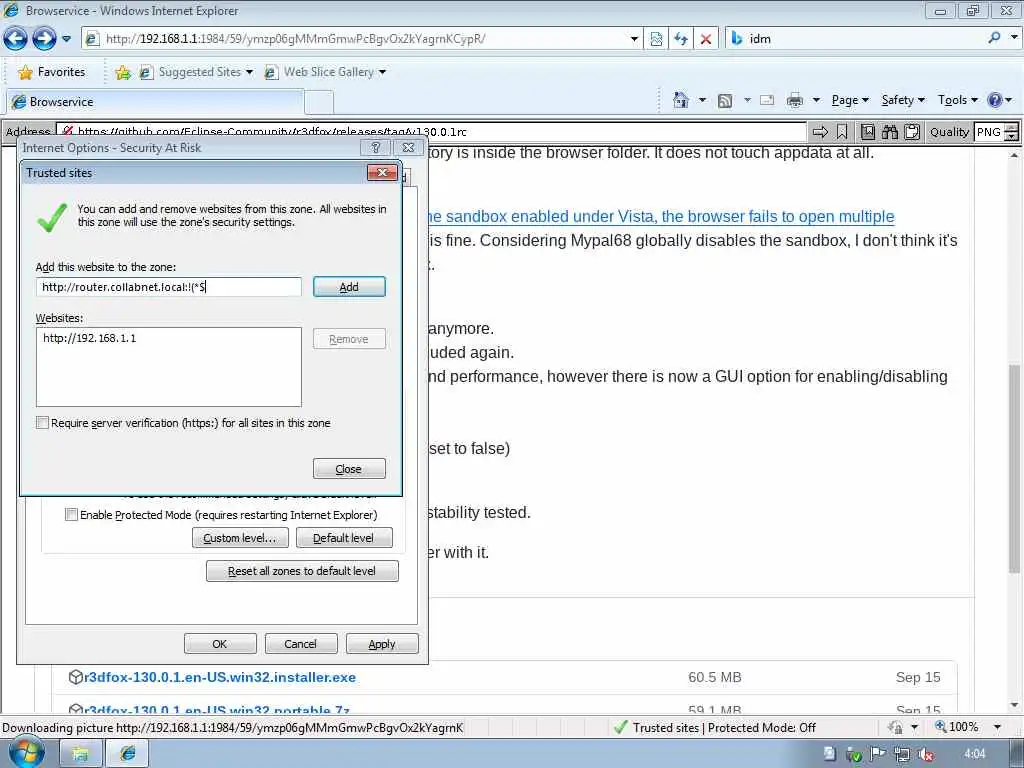Click OK in Internet Options dialog

220,644
